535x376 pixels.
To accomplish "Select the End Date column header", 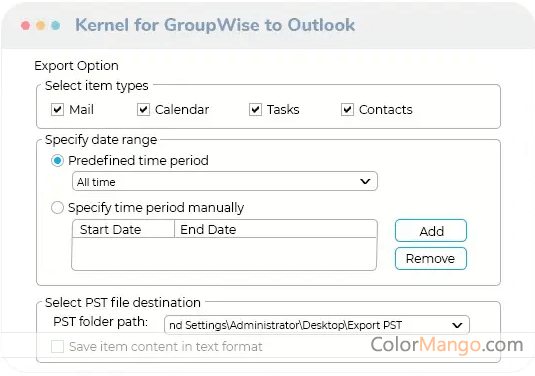I will (x=276, y=229).
